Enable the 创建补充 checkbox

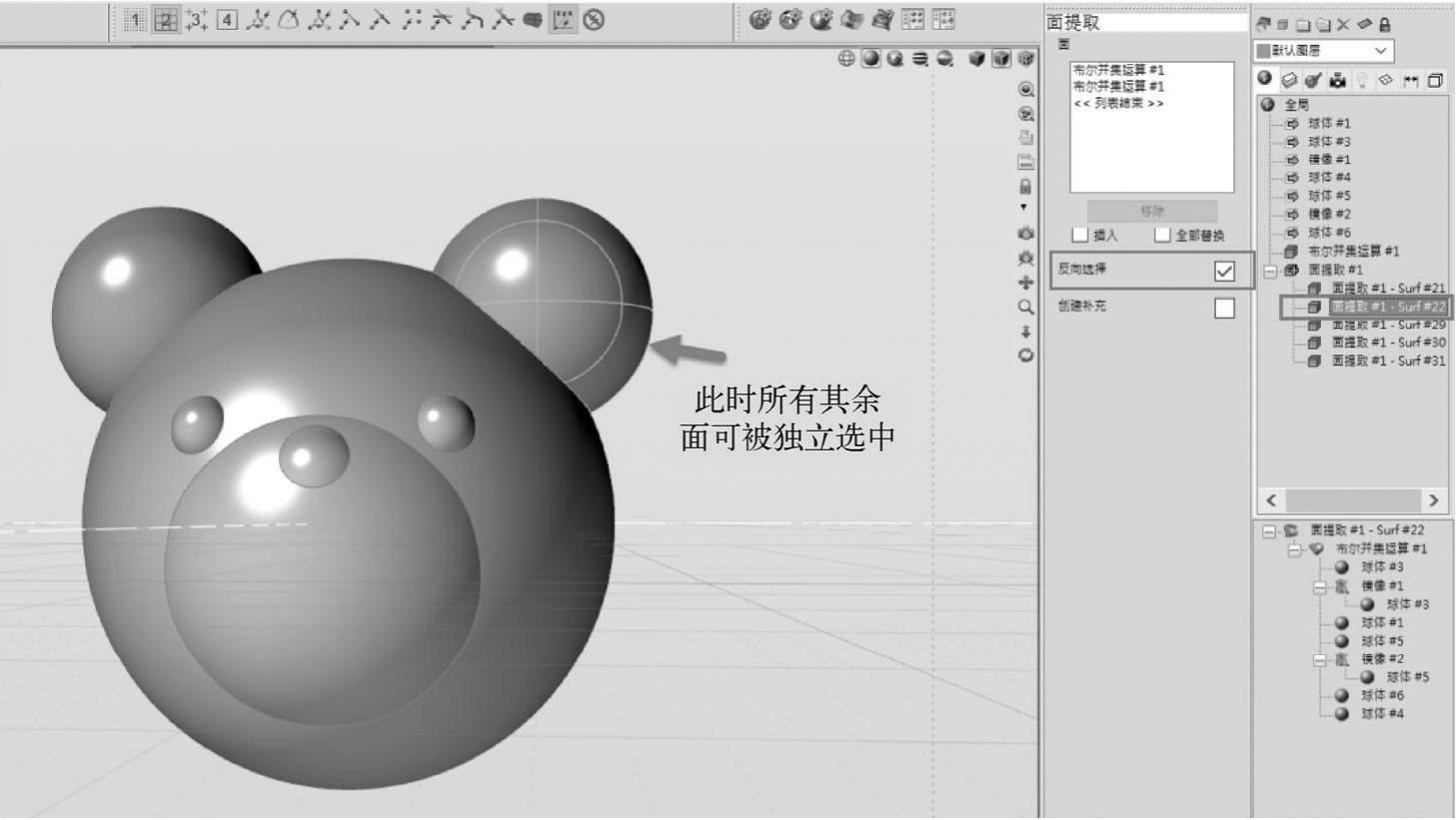[x=1223, y=309]
